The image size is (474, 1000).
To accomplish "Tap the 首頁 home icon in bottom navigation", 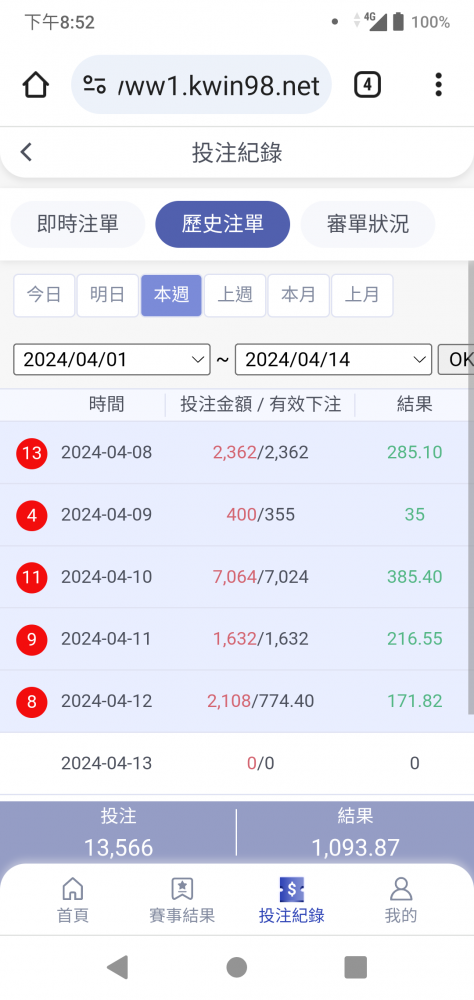I will 73,888.
